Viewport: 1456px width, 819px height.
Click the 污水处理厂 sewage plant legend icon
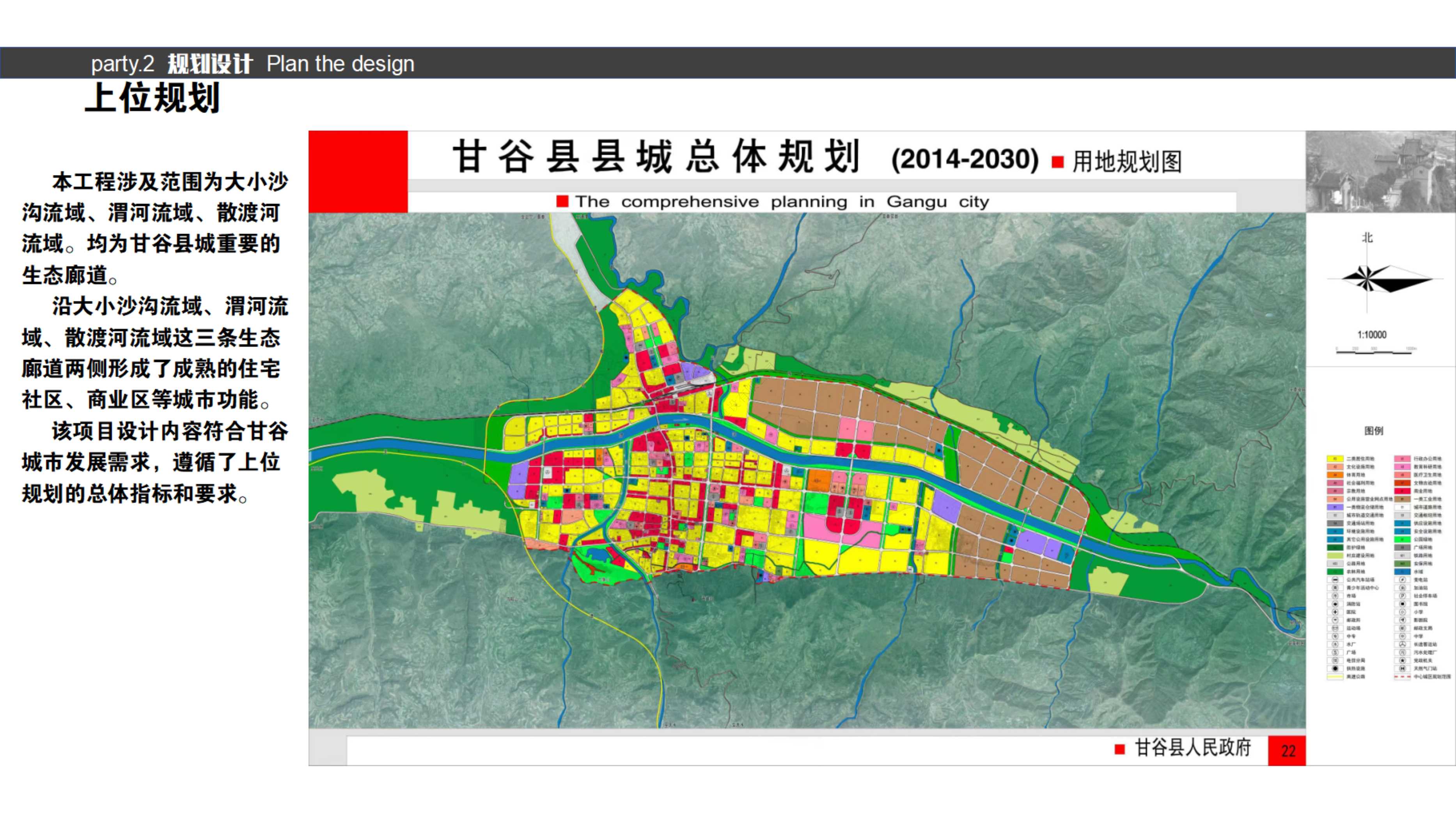[1403, 653]
